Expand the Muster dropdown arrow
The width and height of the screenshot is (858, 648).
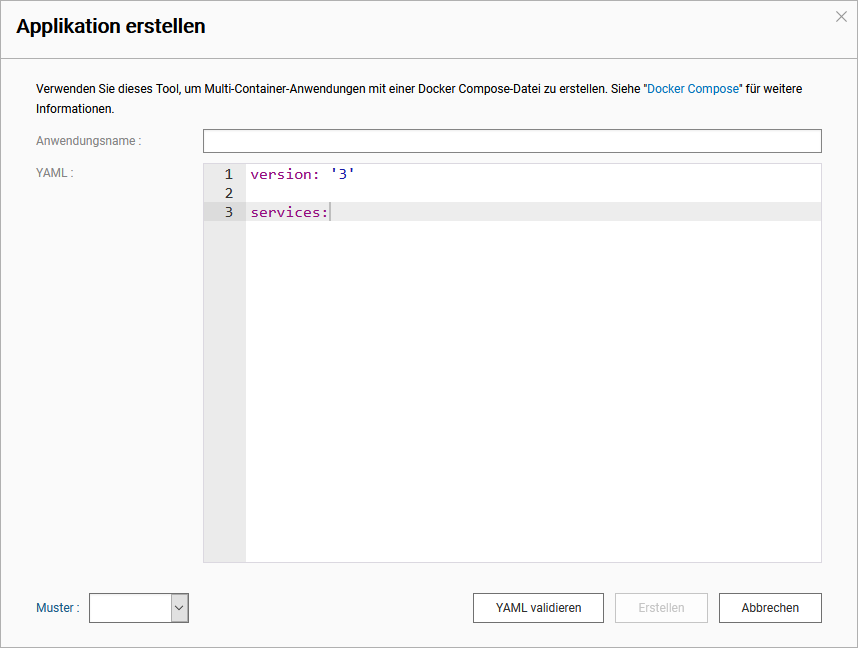pyautogui.click(x=179, y=608)
